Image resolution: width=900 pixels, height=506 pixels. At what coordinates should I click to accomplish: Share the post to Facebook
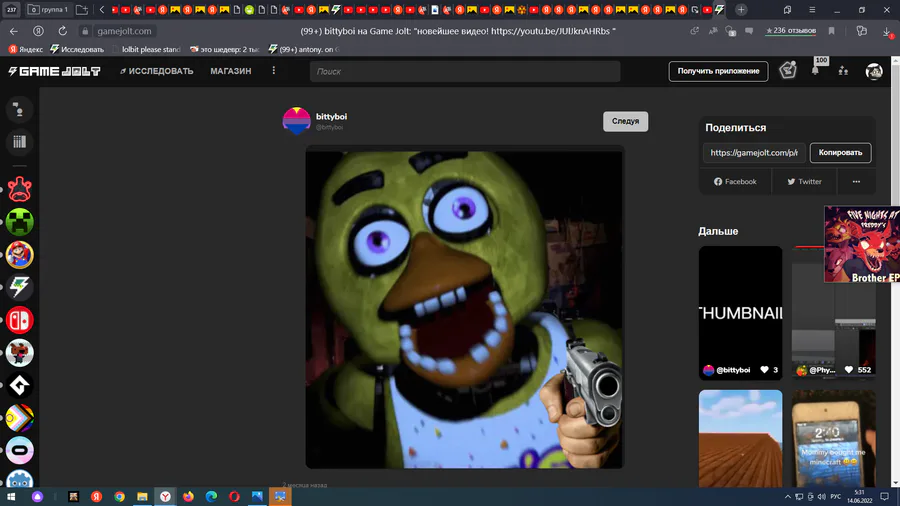coord(735,181)
